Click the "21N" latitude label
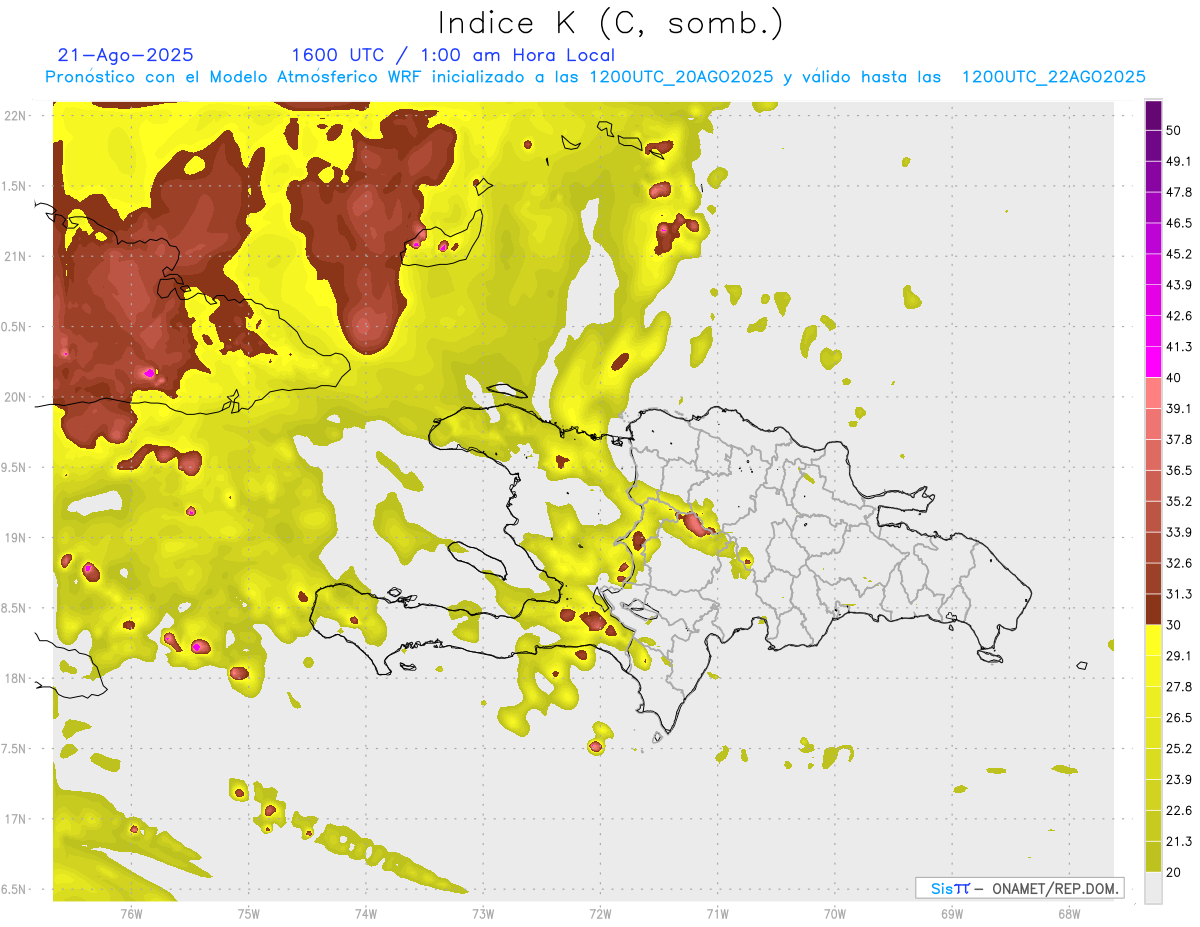 15,256
